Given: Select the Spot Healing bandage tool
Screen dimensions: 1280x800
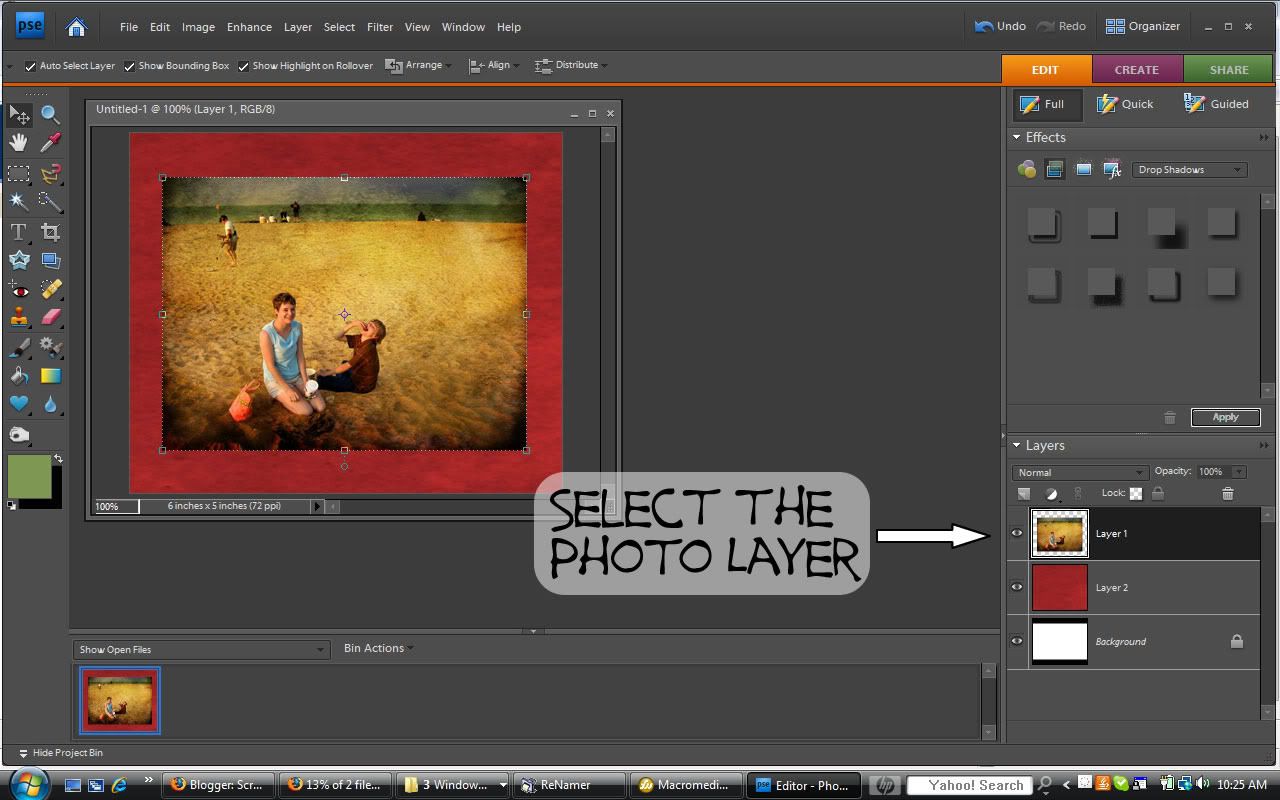Looking at the screenshot, I should click(50, 289).
